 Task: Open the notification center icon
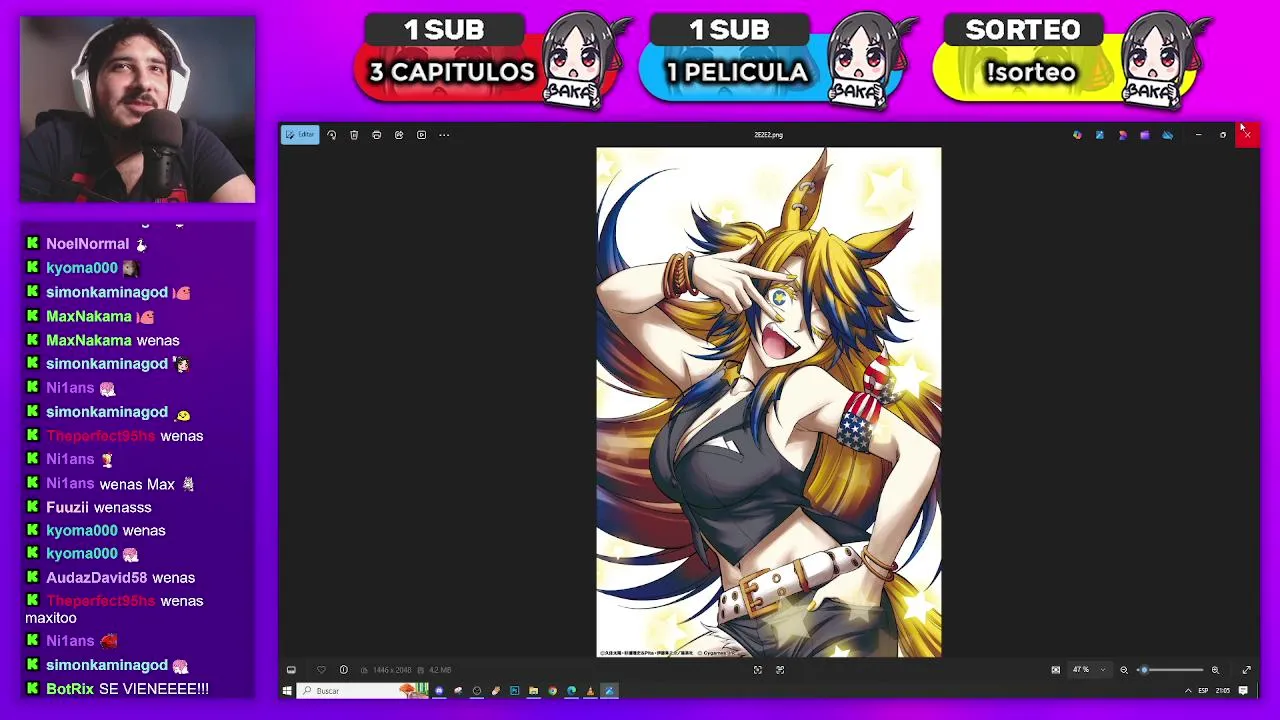(x=1243, y=691)
